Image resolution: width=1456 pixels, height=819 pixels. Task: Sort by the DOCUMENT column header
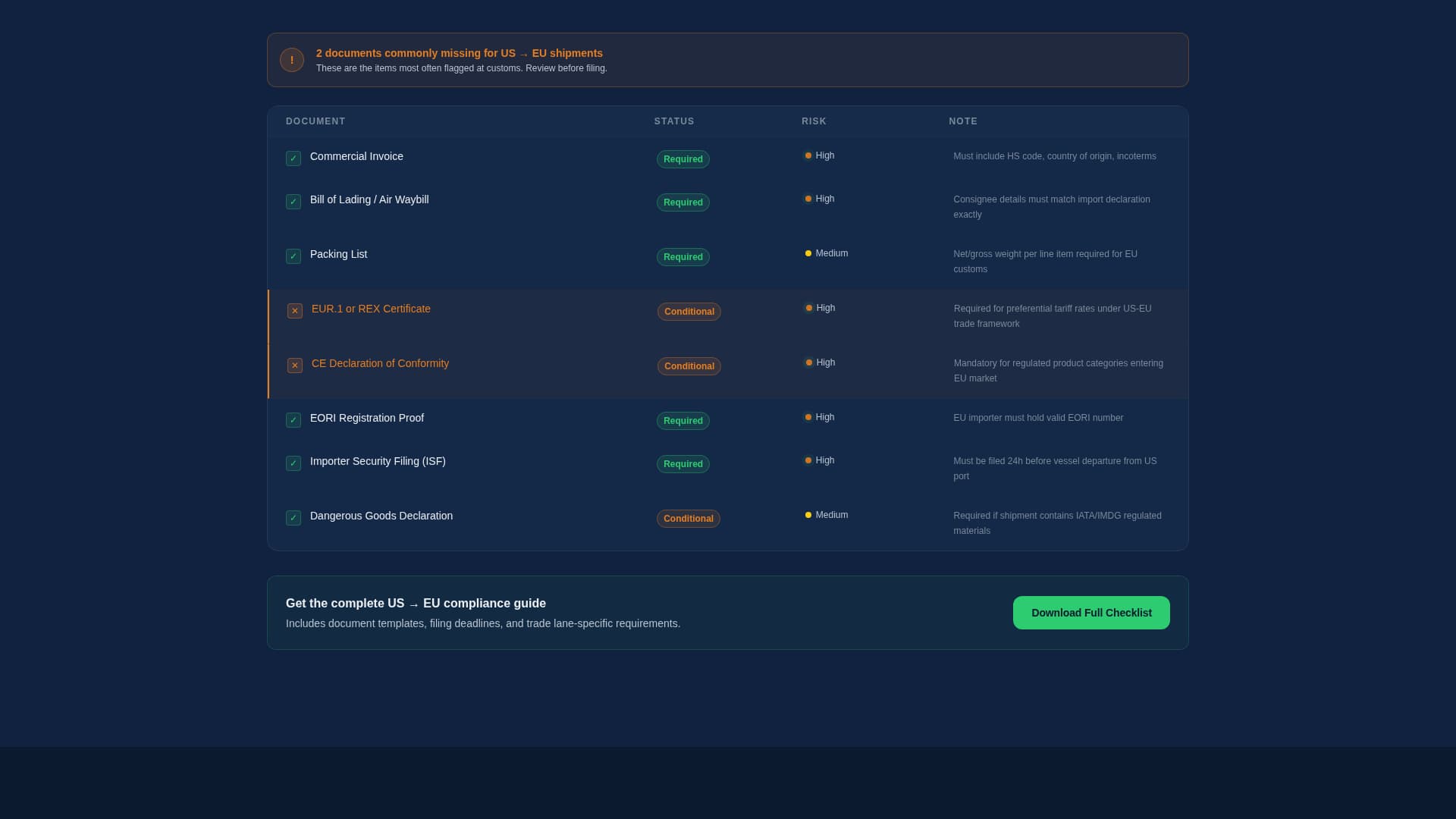click(x=315, y=121)
